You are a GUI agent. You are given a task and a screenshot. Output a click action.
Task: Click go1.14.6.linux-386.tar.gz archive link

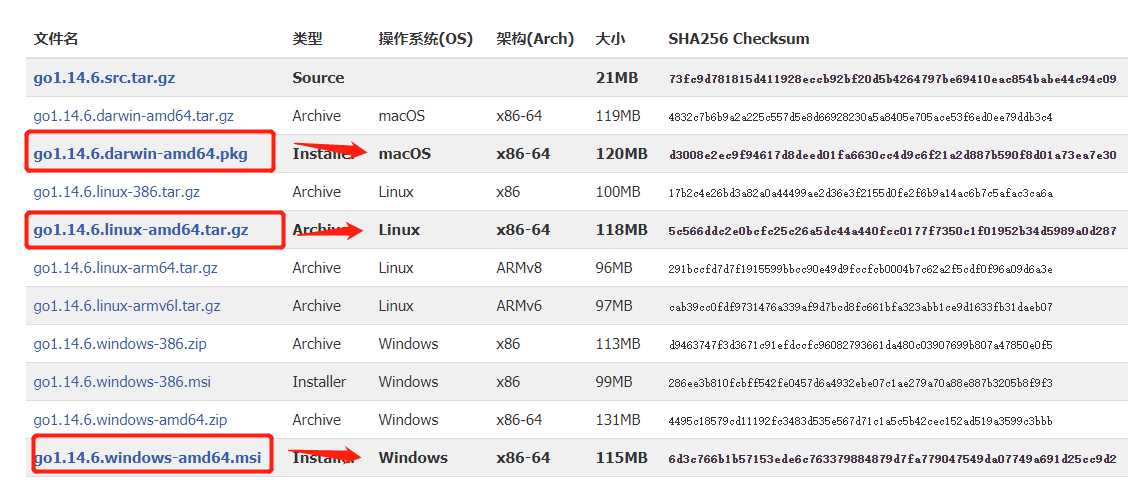pyautogui.click(x=117, y=192)
